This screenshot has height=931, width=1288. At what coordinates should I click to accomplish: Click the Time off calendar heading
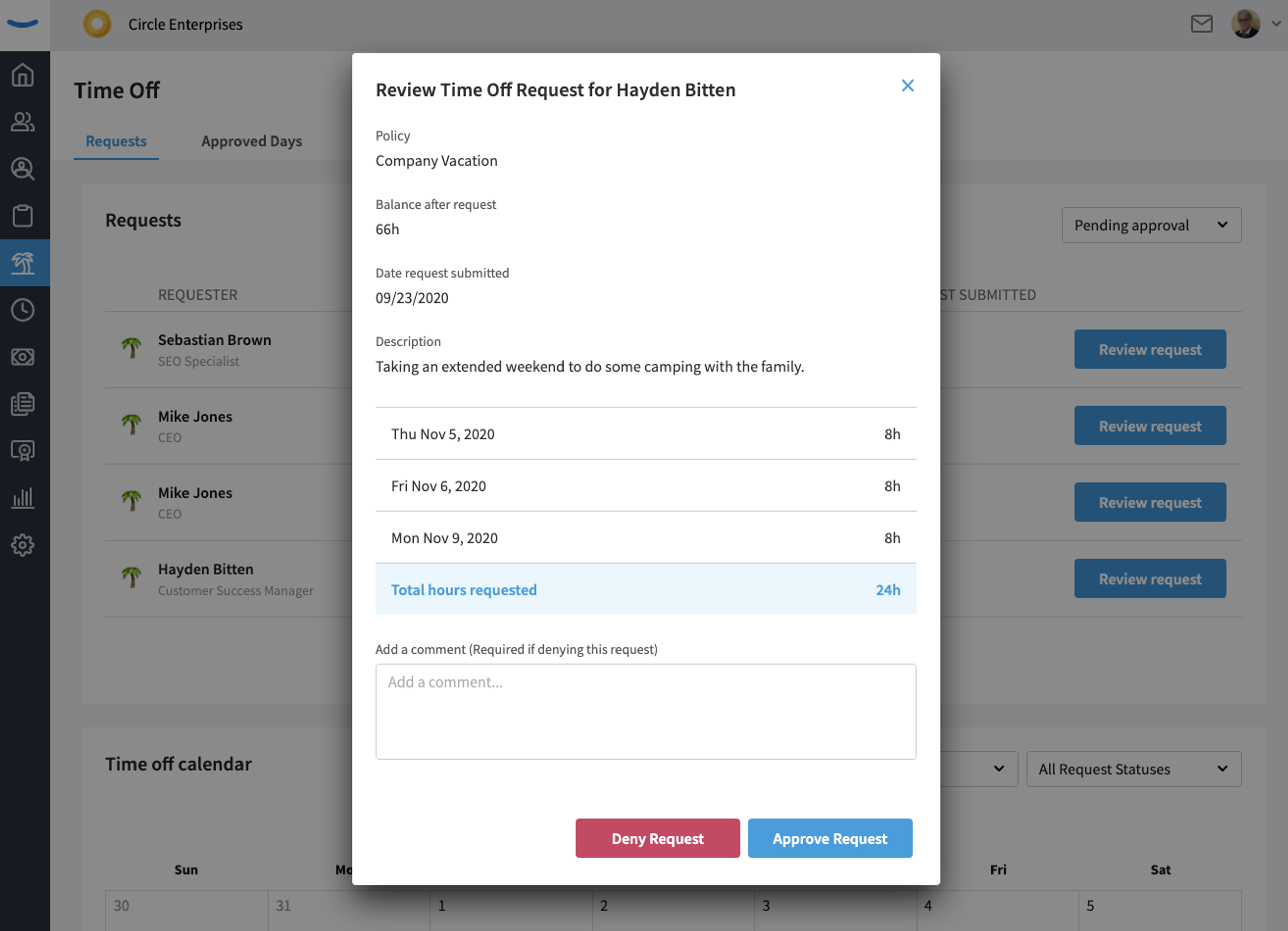pos(178,764)
